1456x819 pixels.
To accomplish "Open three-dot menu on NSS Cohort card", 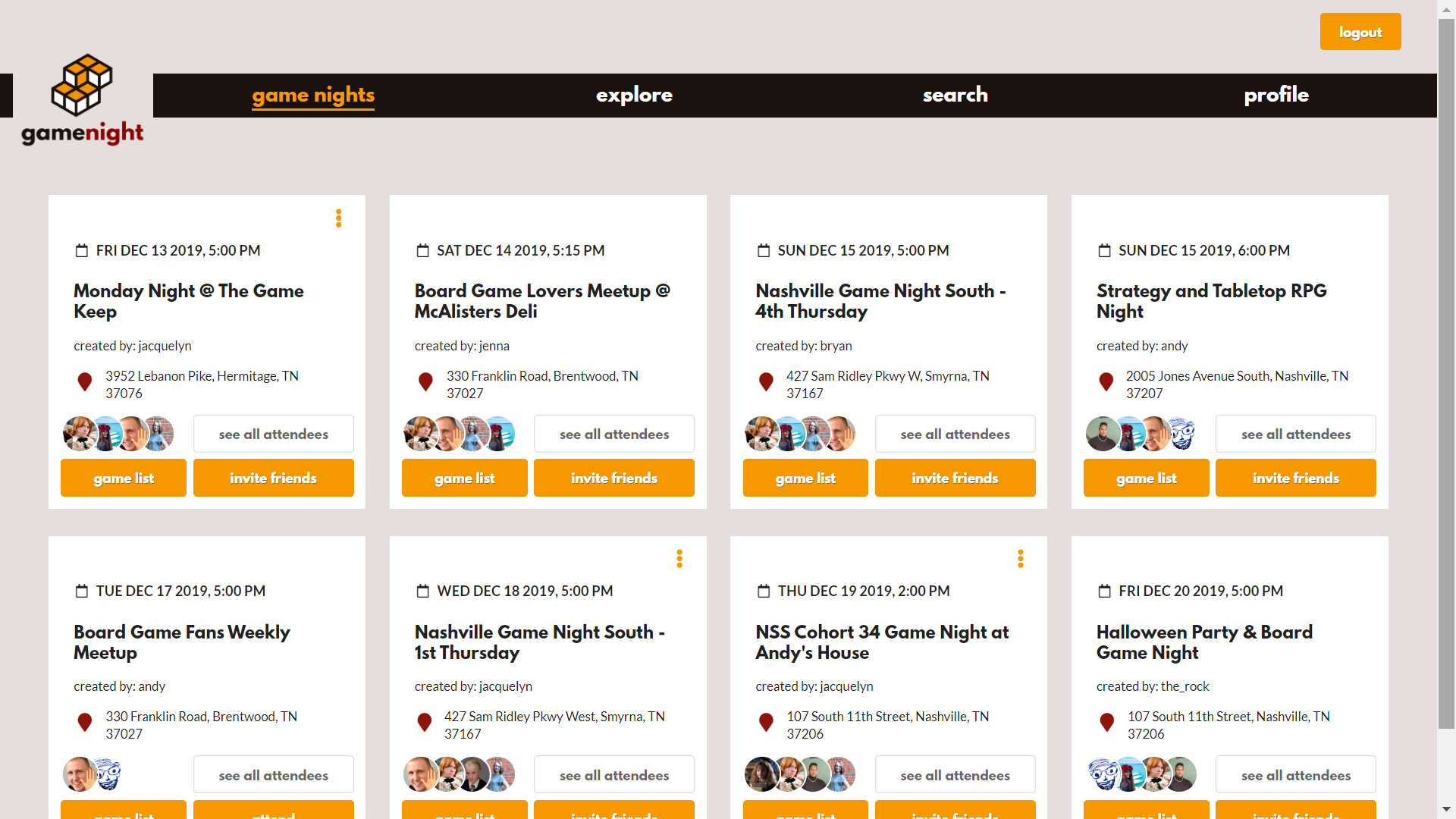I will click(x=1021, y=559).
